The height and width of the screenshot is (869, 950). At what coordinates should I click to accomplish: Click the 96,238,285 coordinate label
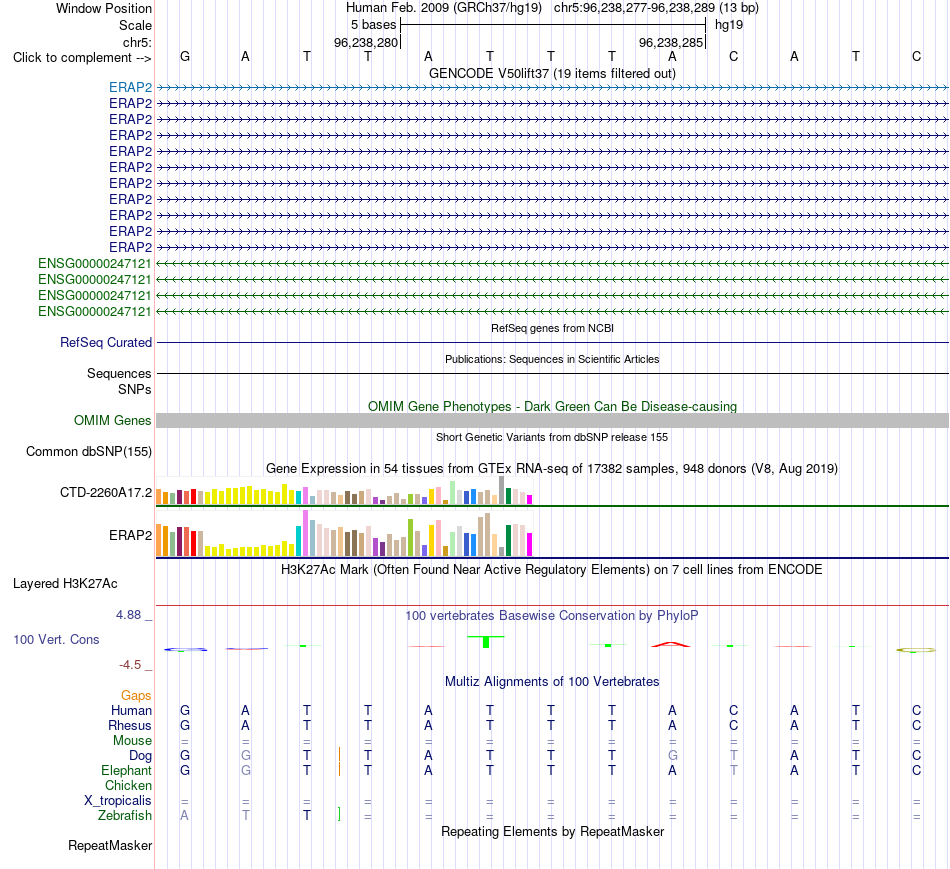pyautogui.click(x=671, y=42)
